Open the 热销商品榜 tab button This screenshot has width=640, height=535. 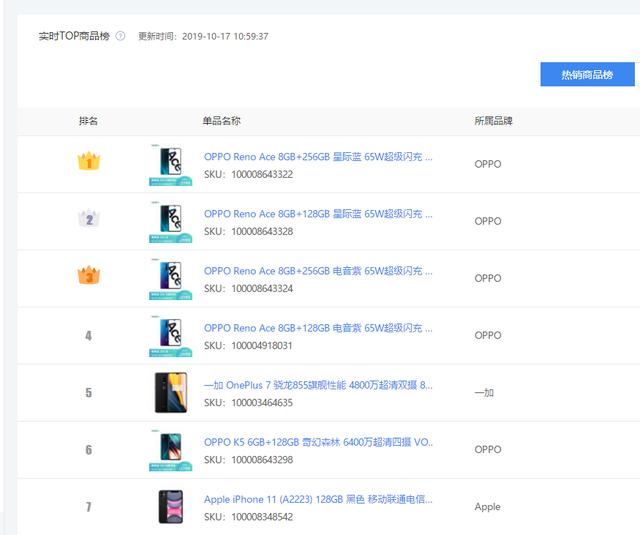click(x=587, y=75)
